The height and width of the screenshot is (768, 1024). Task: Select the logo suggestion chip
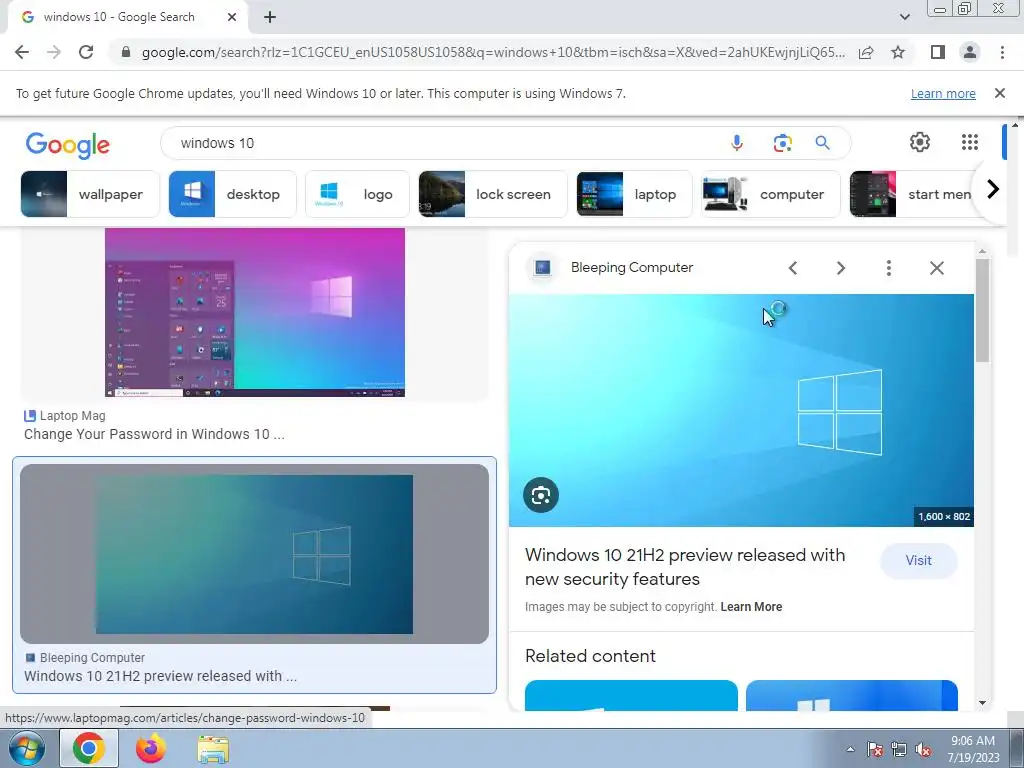click(357, 194)
